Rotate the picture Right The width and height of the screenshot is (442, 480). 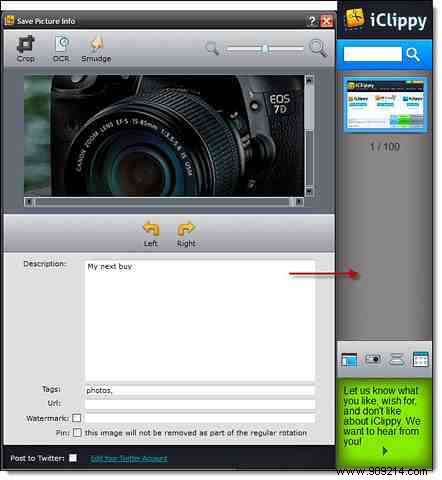pyautogui.click(x=186, y=234)
